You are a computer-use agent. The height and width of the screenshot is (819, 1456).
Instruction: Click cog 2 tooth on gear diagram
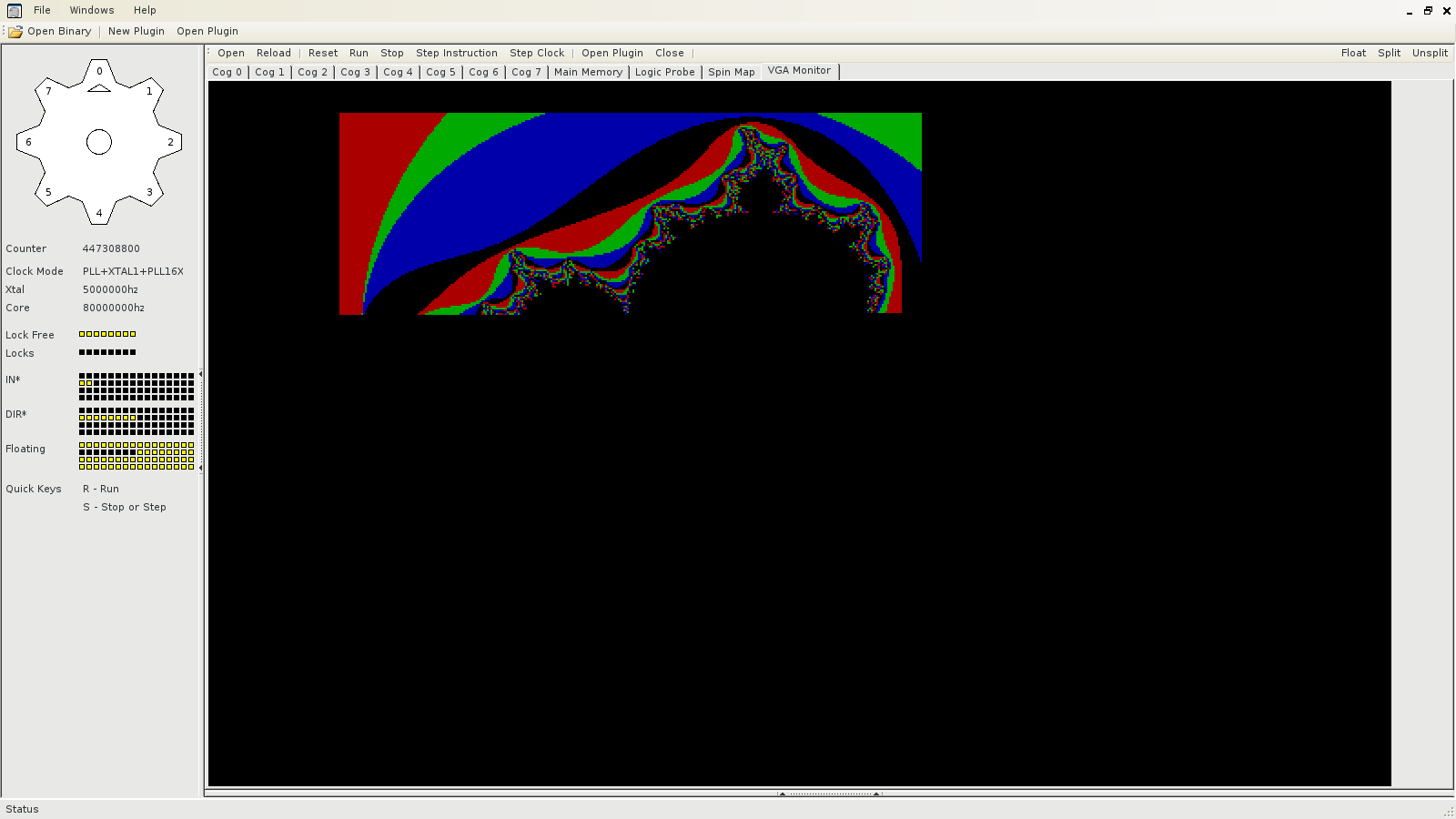(x=170, y=142)
